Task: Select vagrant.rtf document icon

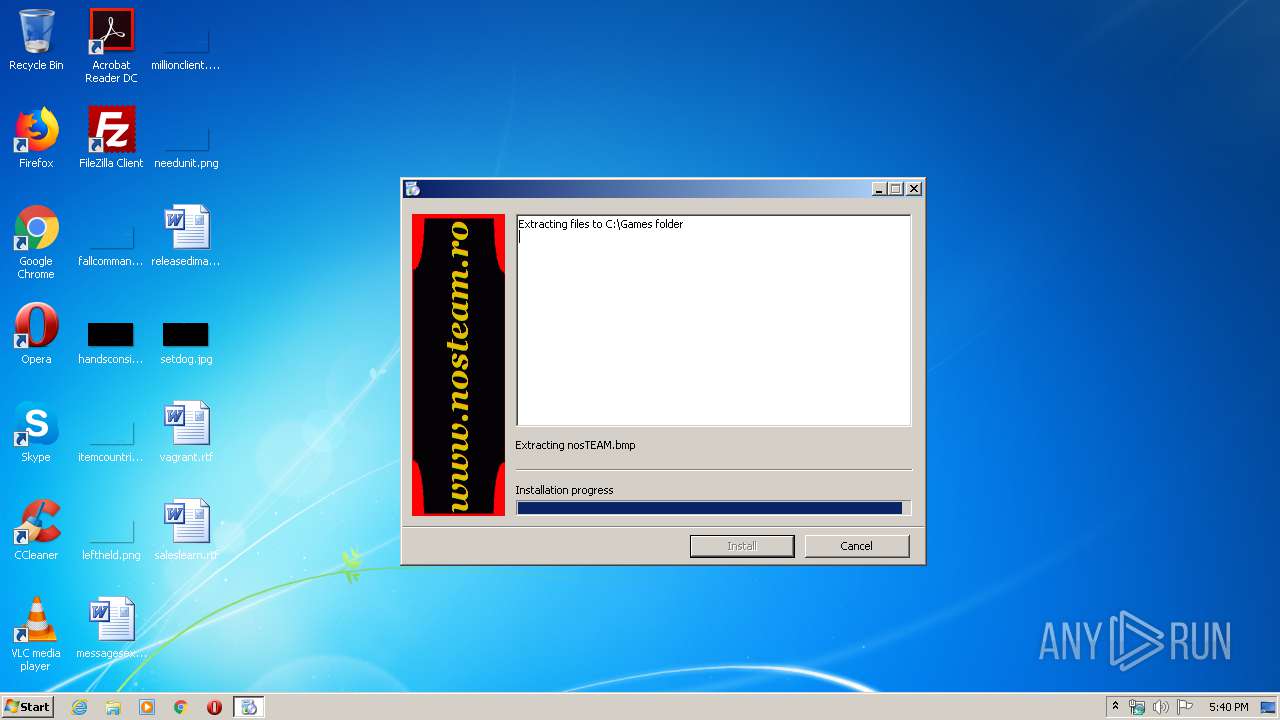Action: pyautogui.click(x=186, y=432)
